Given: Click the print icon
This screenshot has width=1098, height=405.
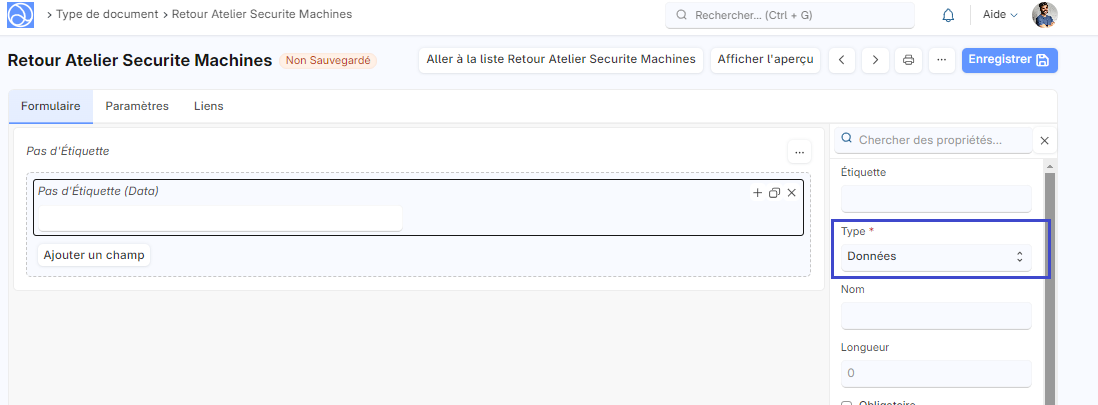Looking at the screenshot, I should click(x=909, y=60).
